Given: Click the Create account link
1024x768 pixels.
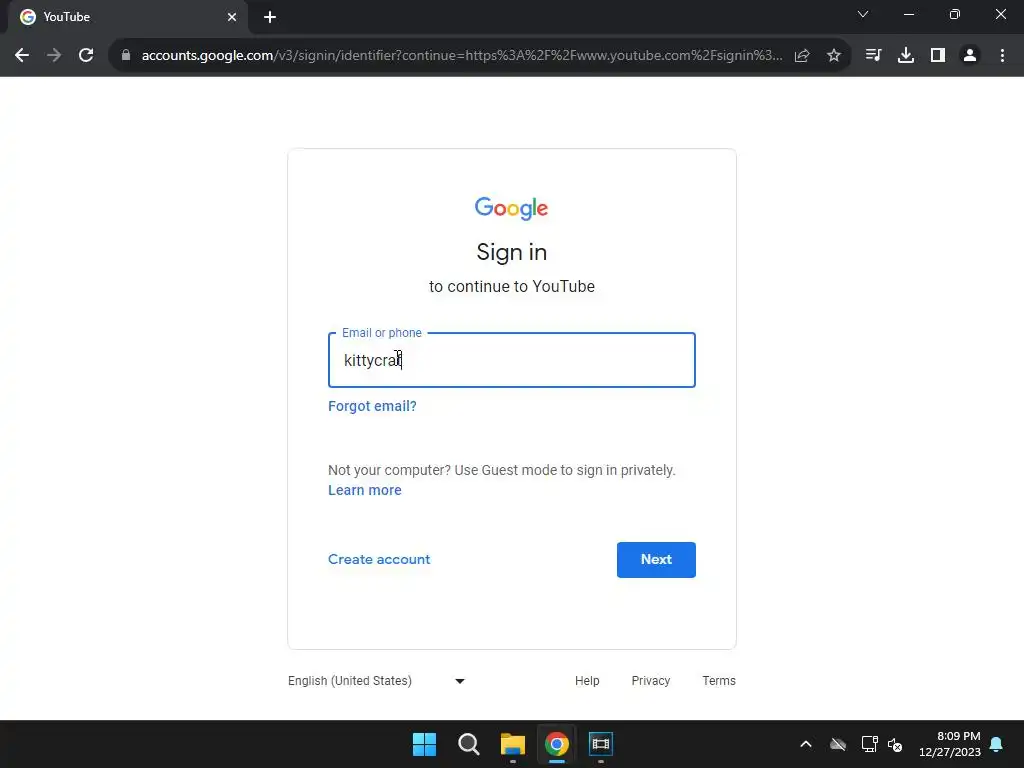Looking at the screenshot, I should [x=379, y=560].
